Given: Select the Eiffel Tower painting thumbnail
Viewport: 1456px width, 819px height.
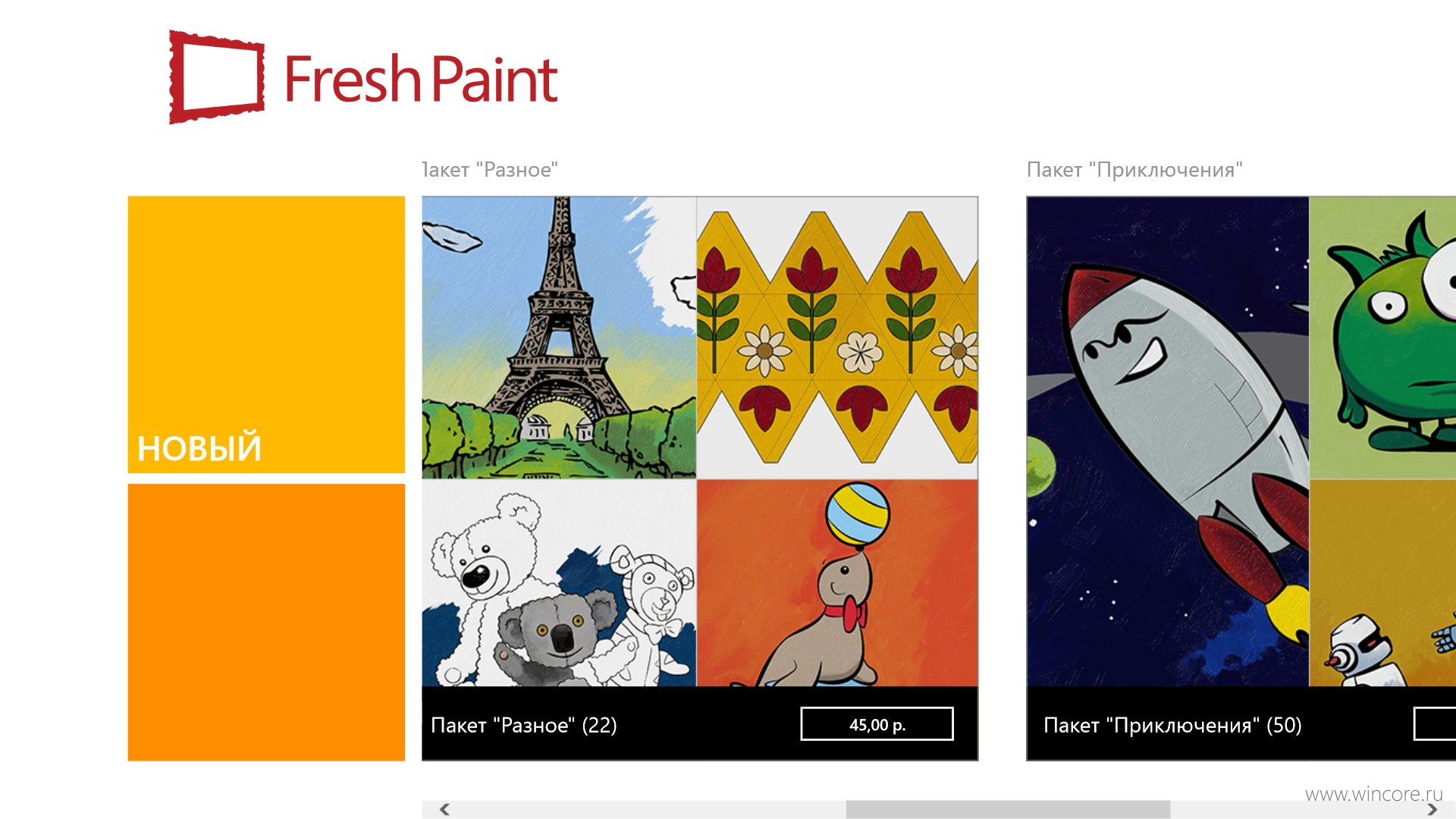Looking at the screenshot, I should 559,337.
